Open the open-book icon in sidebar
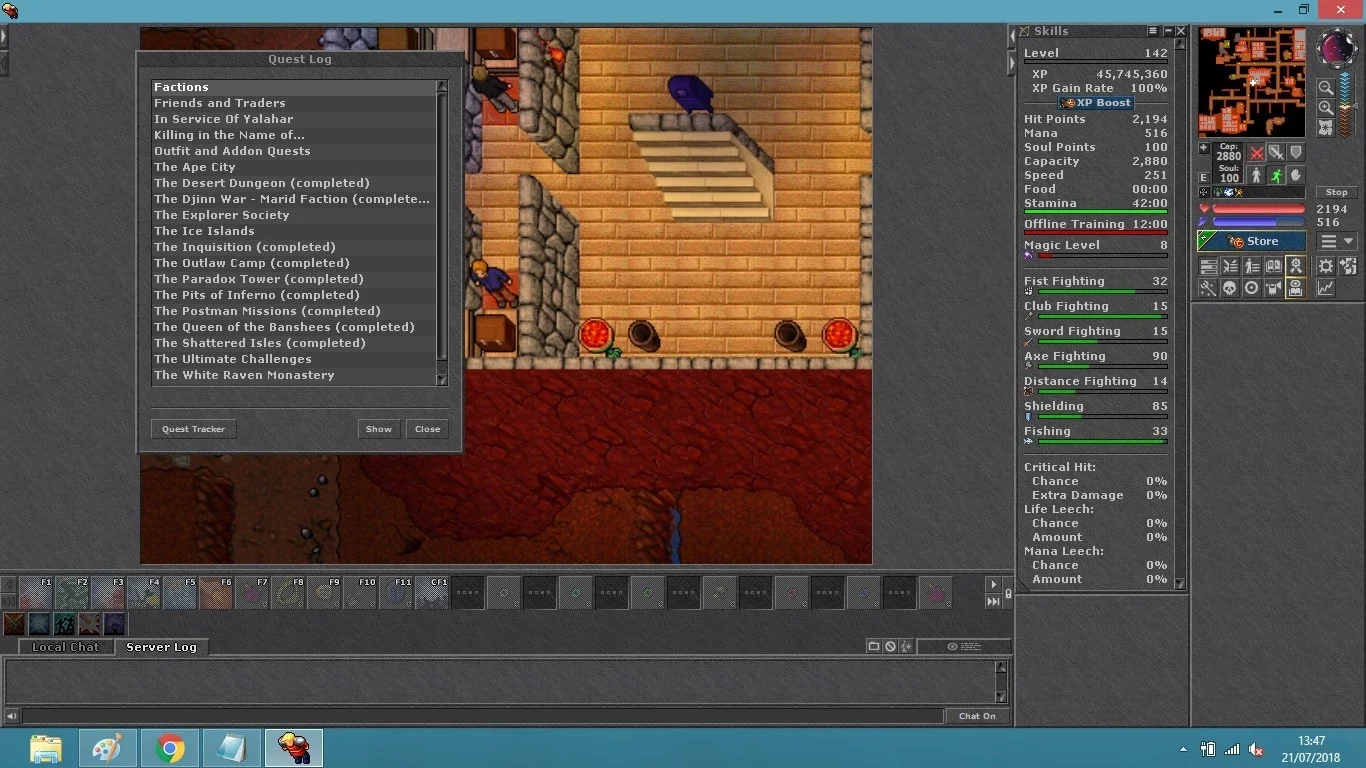1366x768 pixels. (x=1273, y=266)
